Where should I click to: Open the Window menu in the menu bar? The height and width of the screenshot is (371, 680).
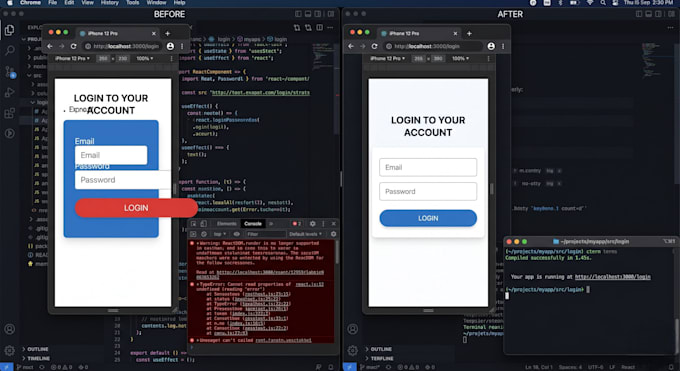tap(156, 3)
